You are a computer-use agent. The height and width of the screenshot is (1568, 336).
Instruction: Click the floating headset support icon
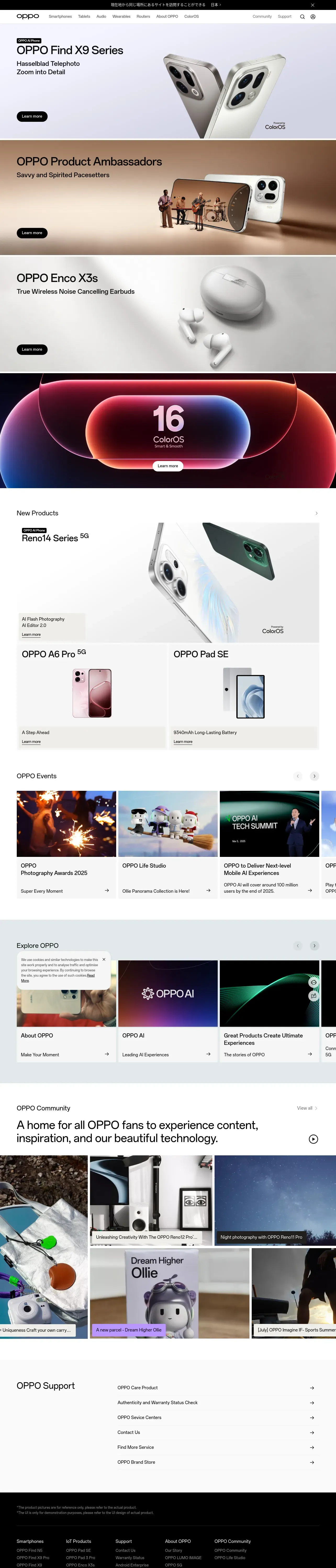click(x=313, y=982)
